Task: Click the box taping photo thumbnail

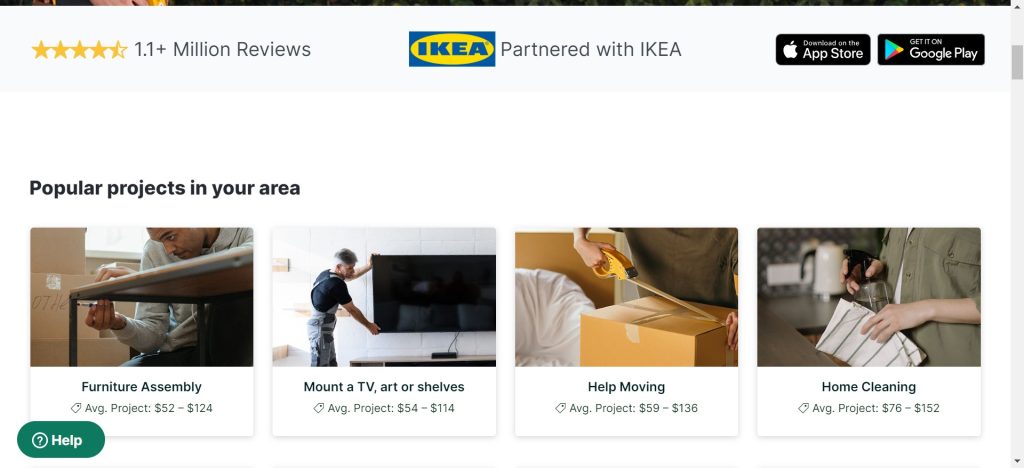Action: tap(626, 297)
